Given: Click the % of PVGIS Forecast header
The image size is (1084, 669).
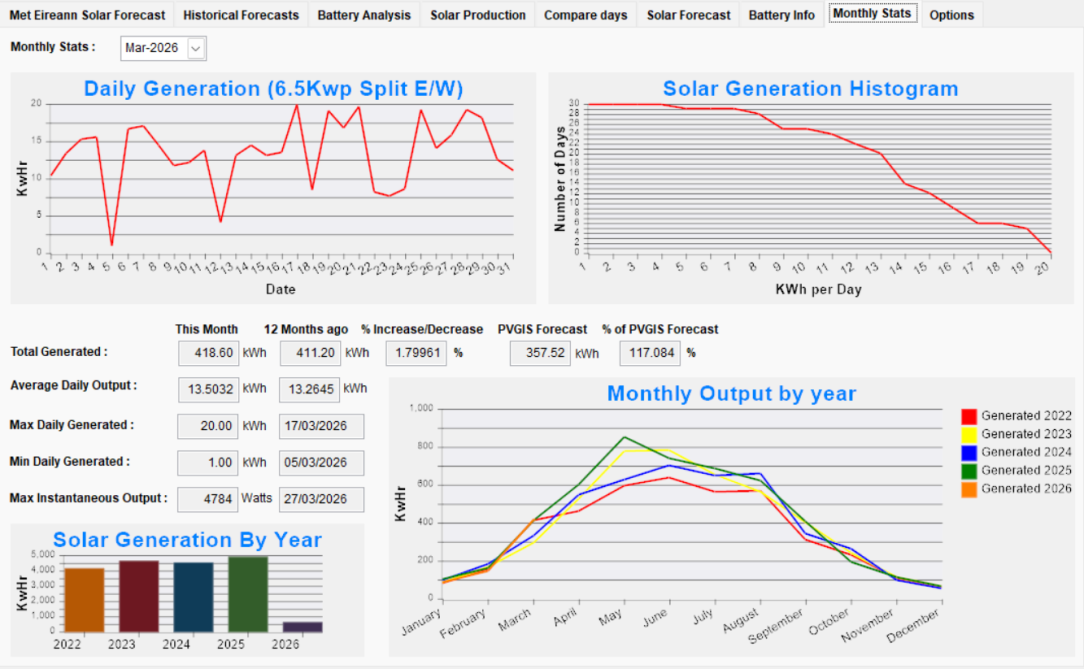Looking at the screenshot, I should point(660,330).
